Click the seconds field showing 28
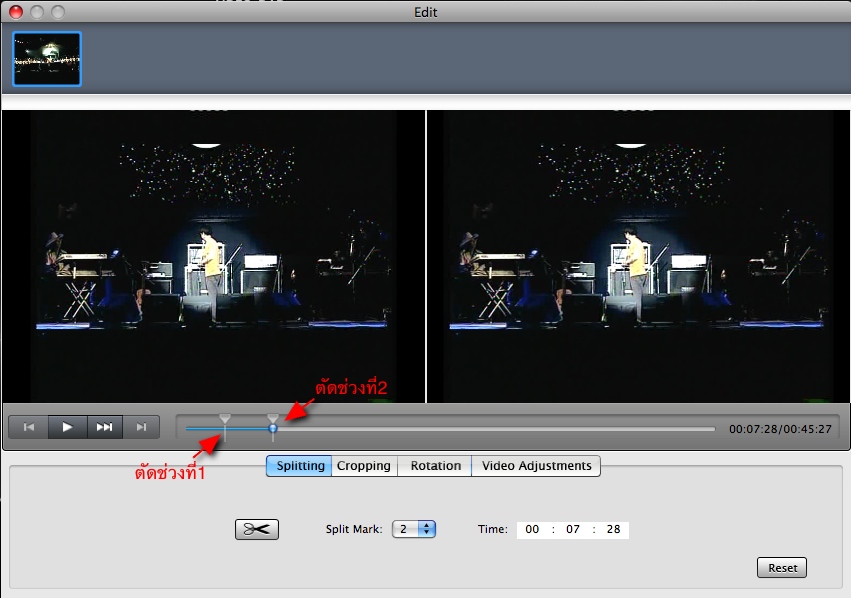Viewport: 851px width, 598px height. coord(613,529)
